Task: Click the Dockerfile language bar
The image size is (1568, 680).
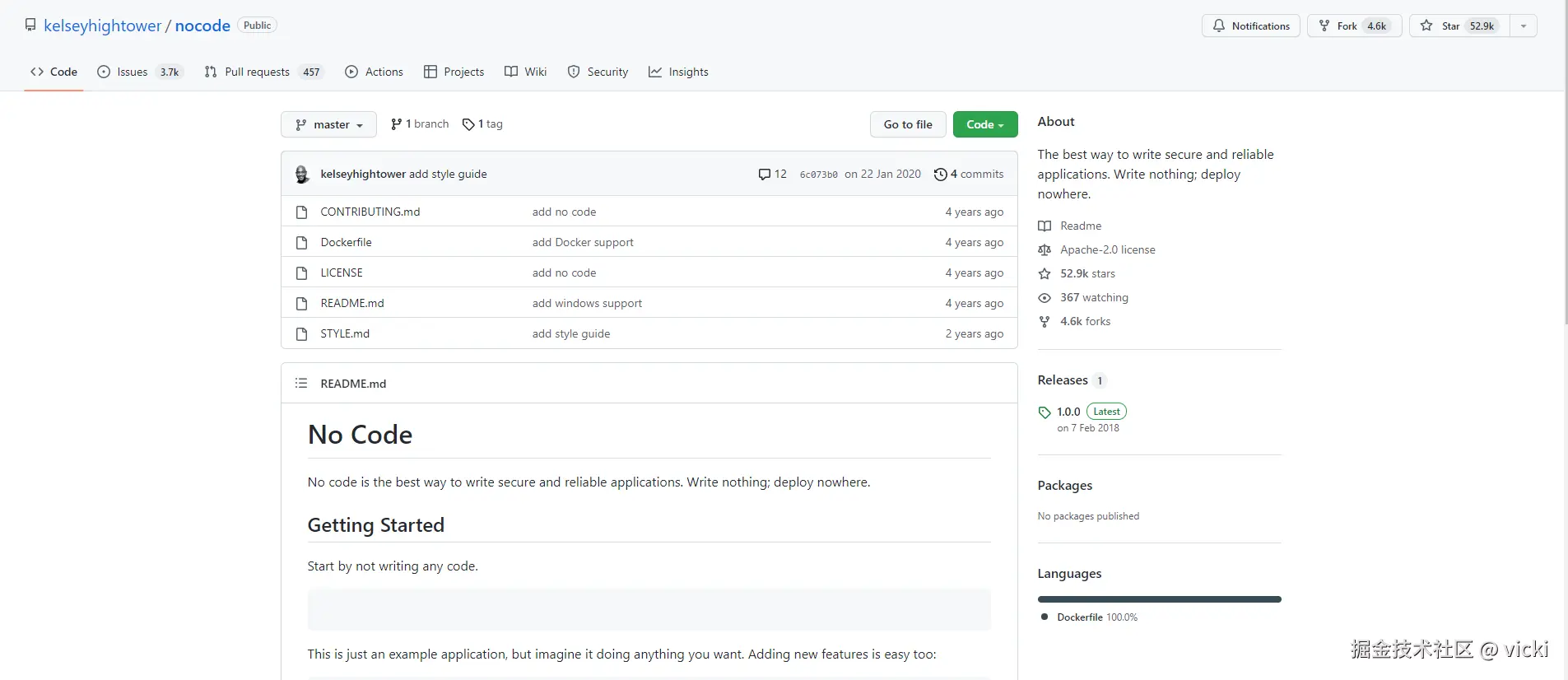Action: 1159,599
